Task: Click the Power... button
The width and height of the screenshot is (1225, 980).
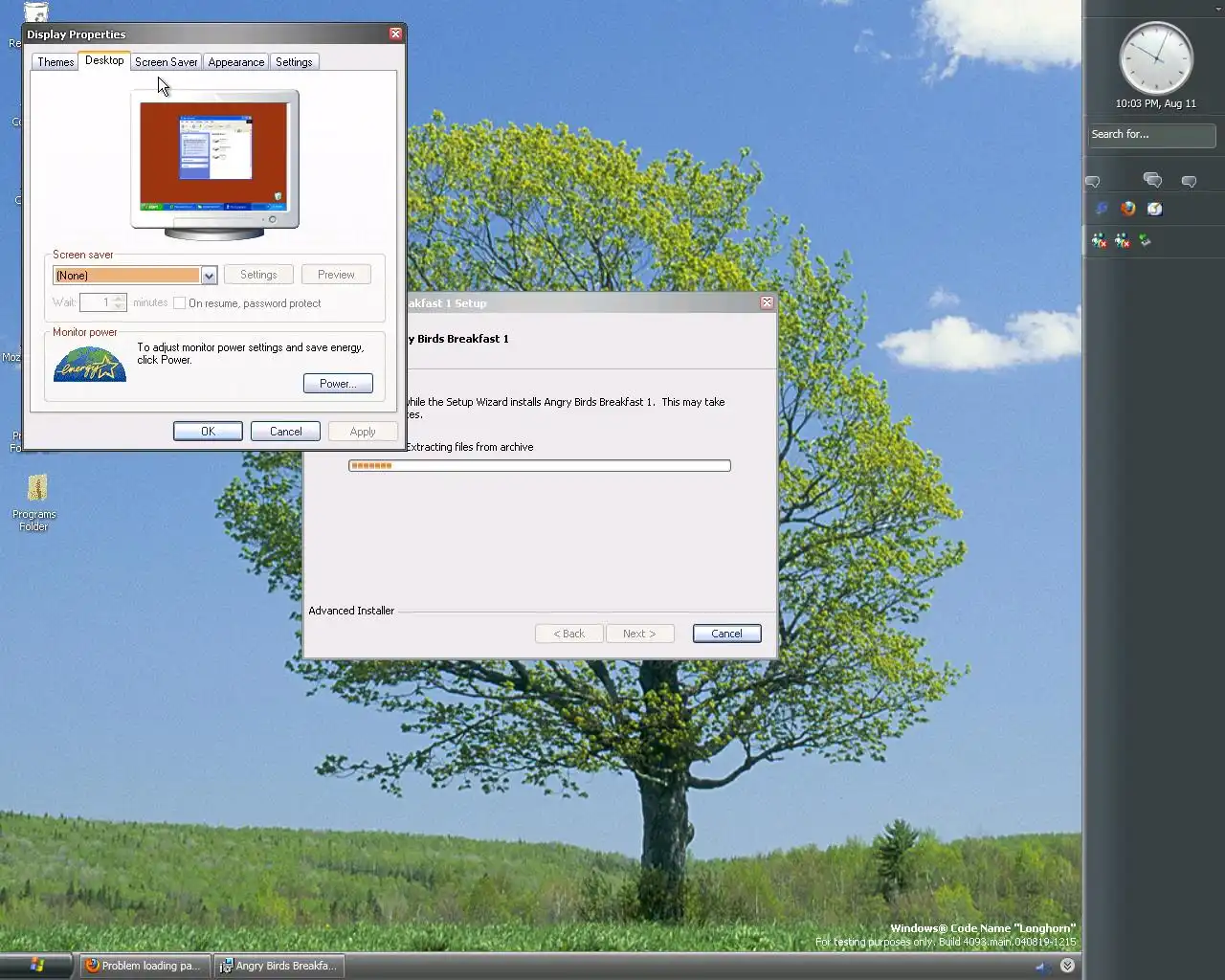Action: tap(338, 384)
